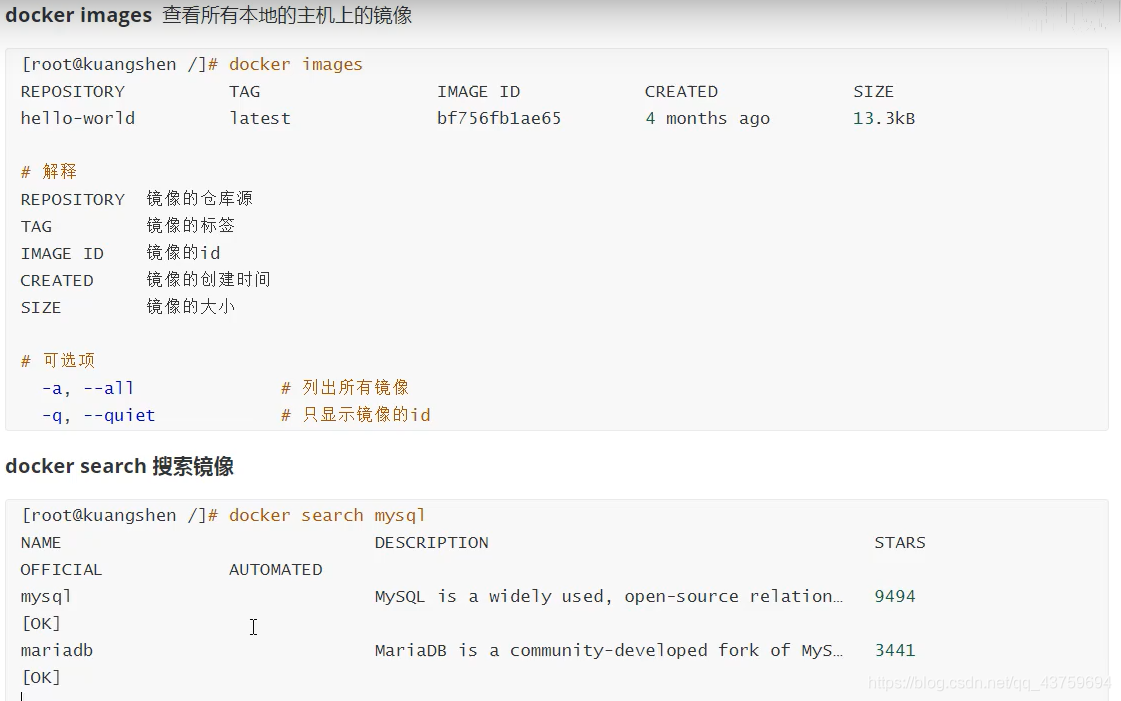1121x701 pixels.
Task: Click the 'docker images' command text
Action: [295, 64]
